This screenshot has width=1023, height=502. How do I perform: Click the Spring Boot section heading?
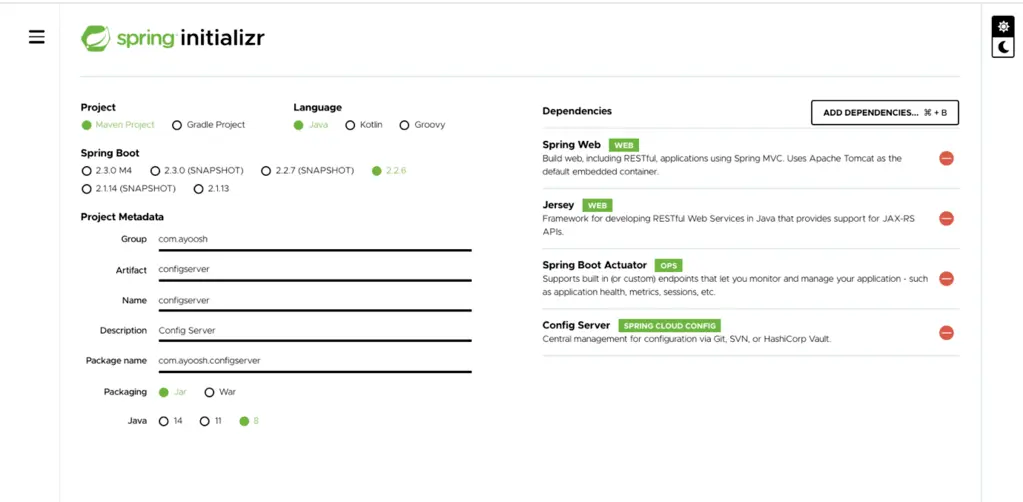pyautogui.click(x=110, y=153)
